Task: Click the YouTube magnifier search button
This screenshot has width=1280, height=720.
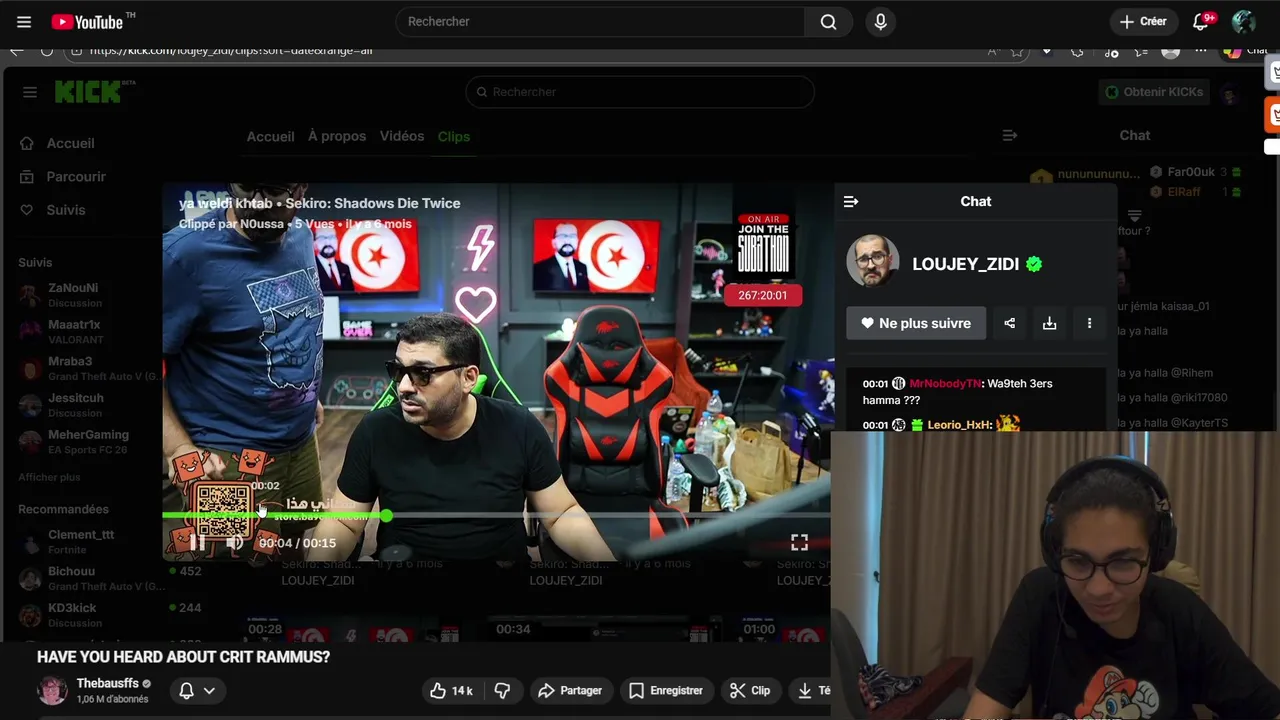Action: pyautogui.click(x=828, y=21)
